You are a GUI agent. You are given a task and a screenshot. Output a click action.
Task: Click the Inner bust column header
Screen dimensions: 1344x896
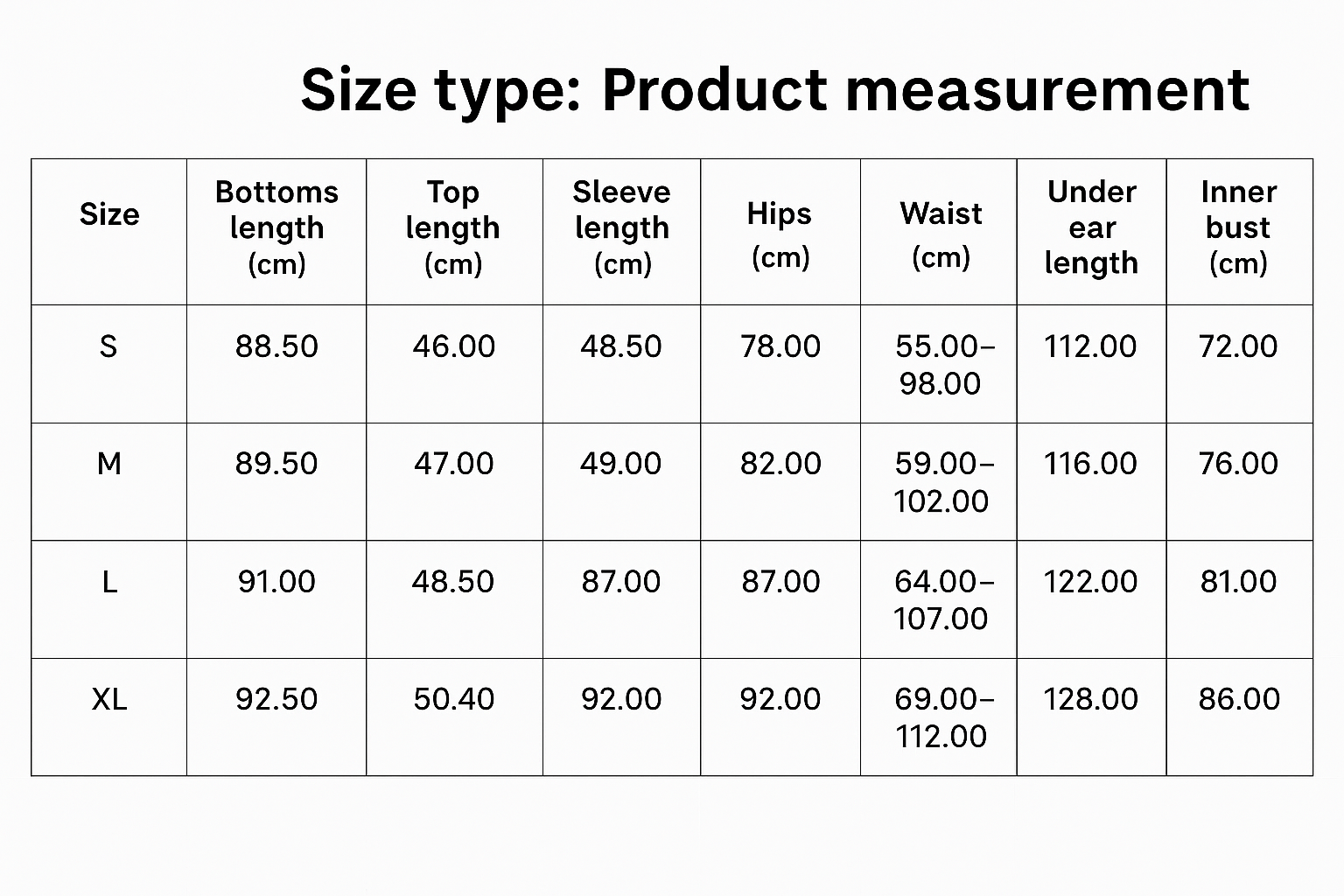pos(1238,227)
